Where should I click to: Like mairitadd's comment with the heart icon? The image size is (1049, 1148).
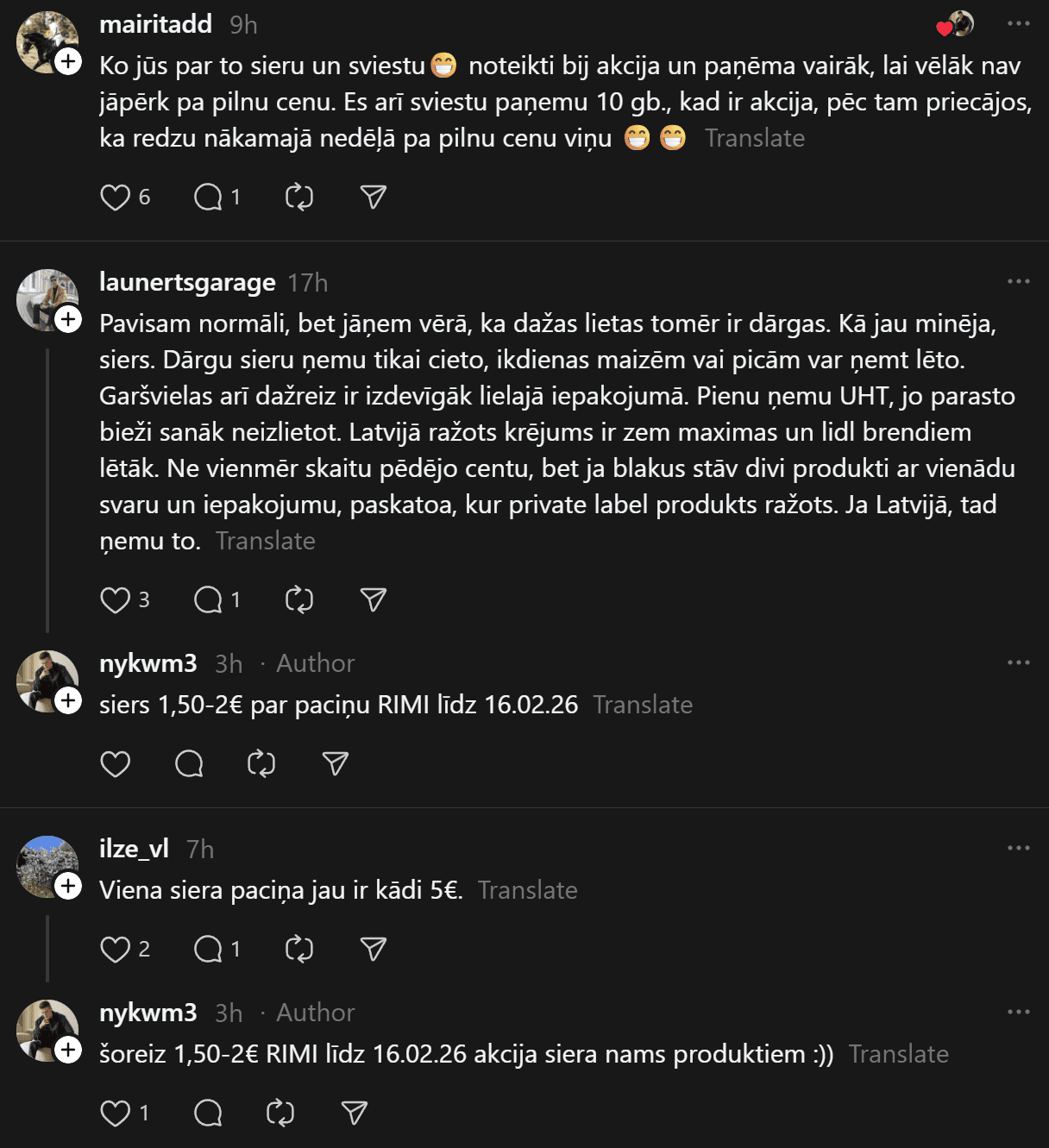tap(115, 198)
